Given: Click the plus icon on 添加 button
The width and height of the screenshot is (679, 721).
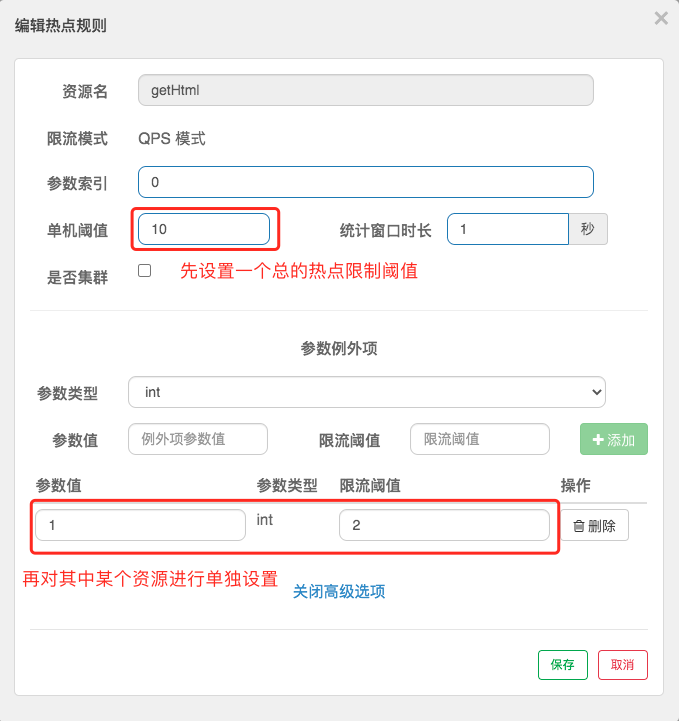Looking at the screenshot, I should (x=598, y=440).
